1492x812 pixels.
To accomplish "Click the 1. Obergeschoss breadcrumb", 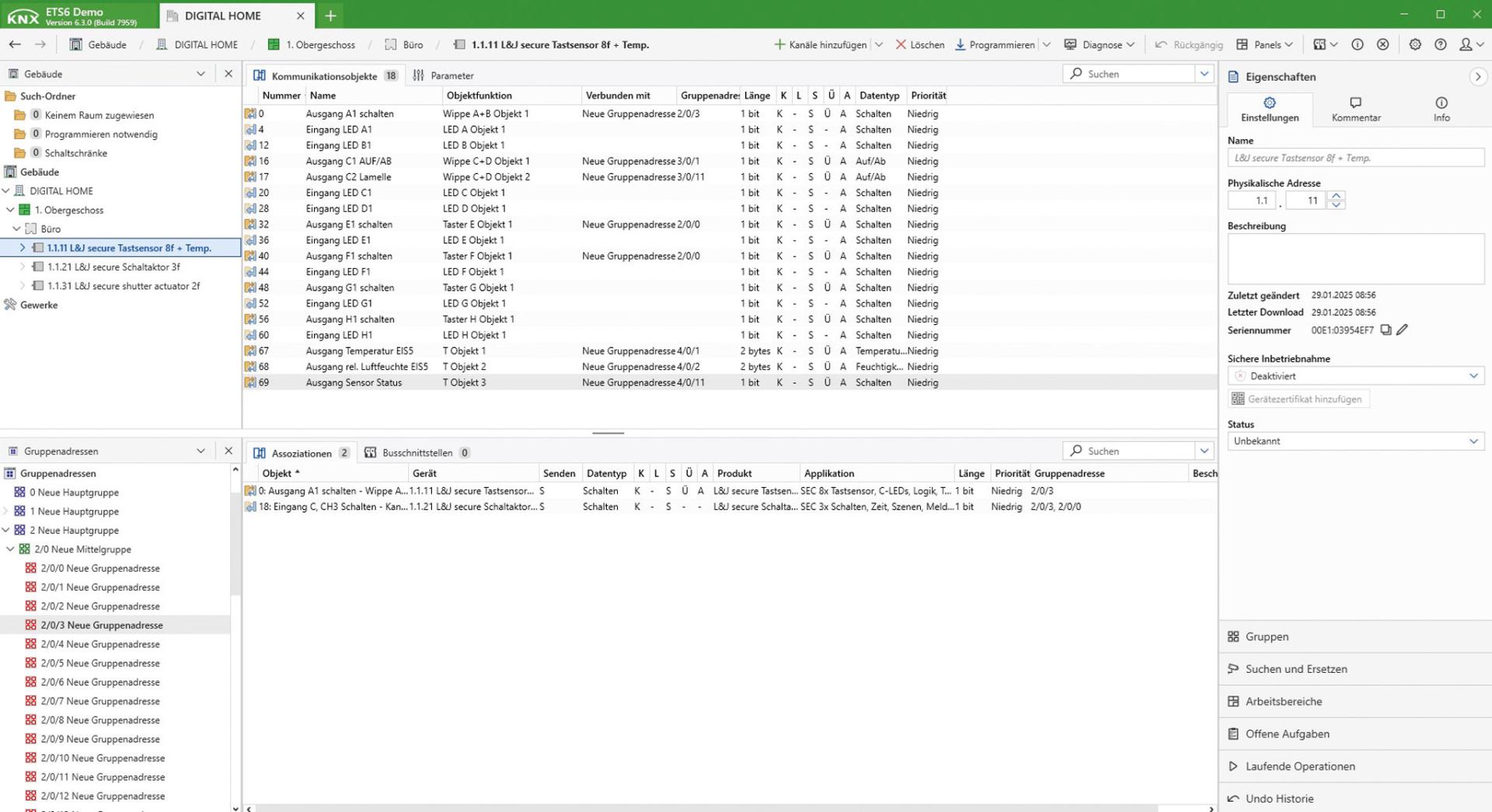I will (312, 44).
